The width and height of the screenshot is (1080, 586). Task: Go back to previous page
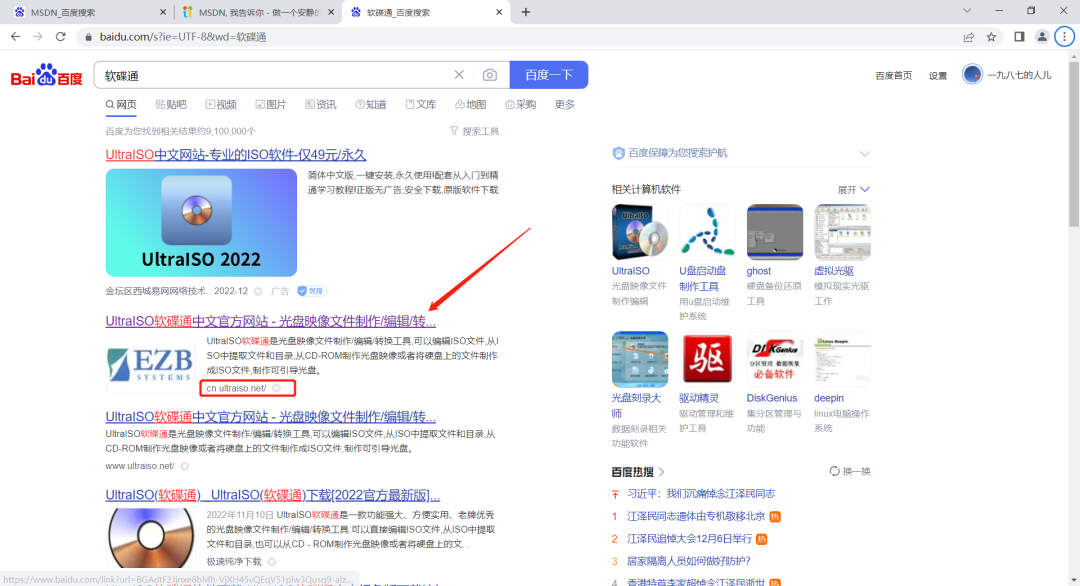click(15, 36)
